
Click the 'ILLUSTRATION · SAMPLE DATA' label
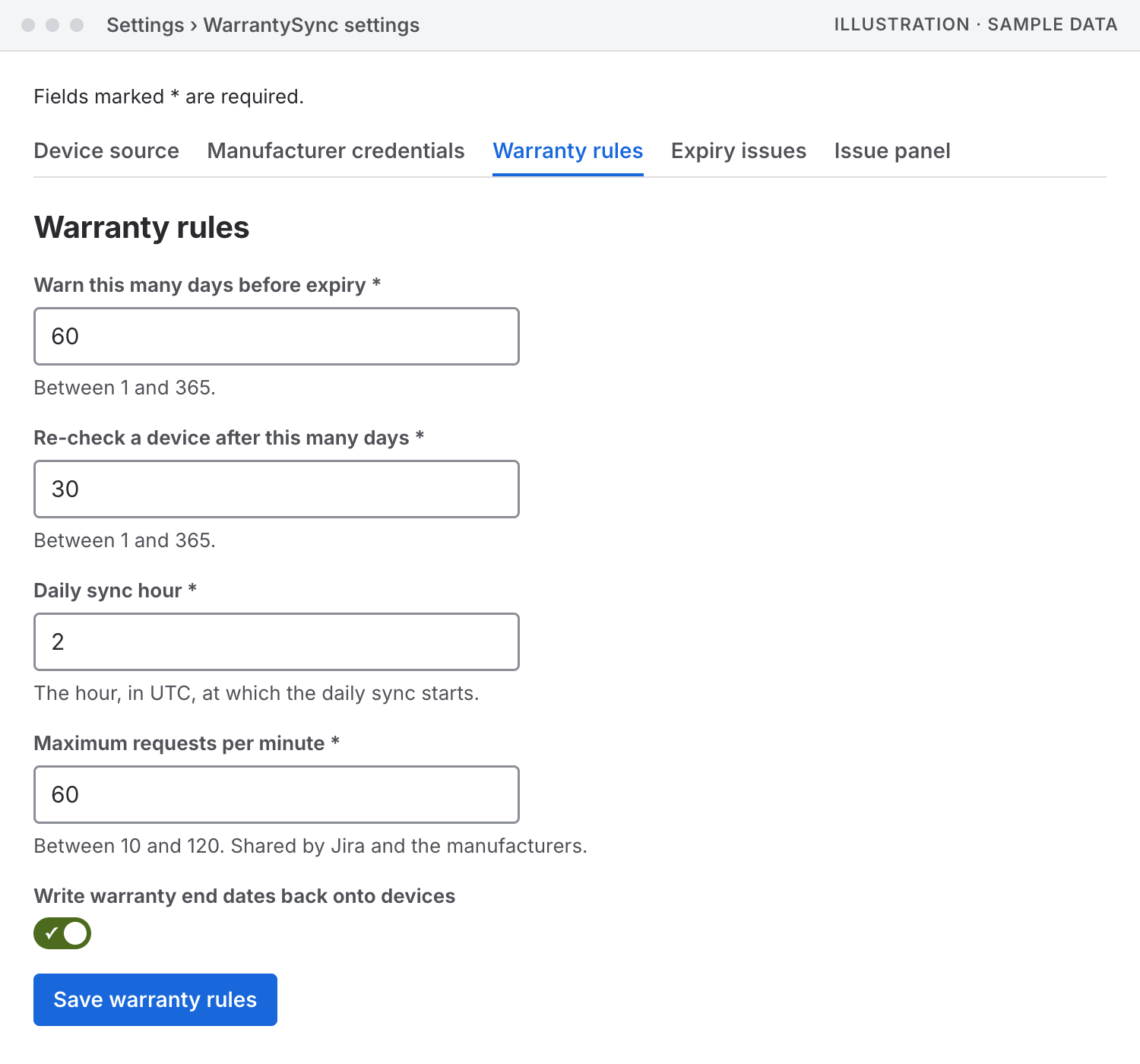click(976, 24)
